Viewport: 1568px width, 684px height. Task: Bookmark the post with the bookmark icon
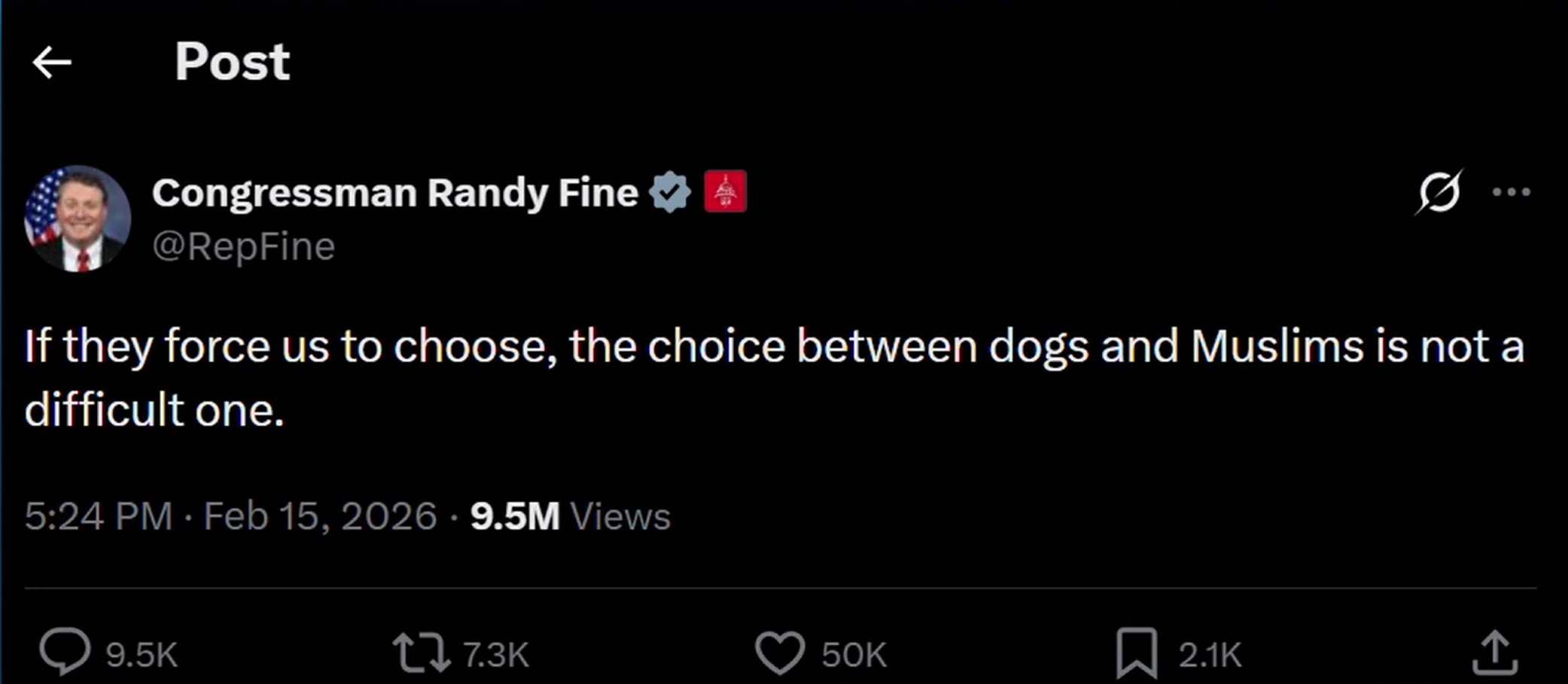(1136, 653)
